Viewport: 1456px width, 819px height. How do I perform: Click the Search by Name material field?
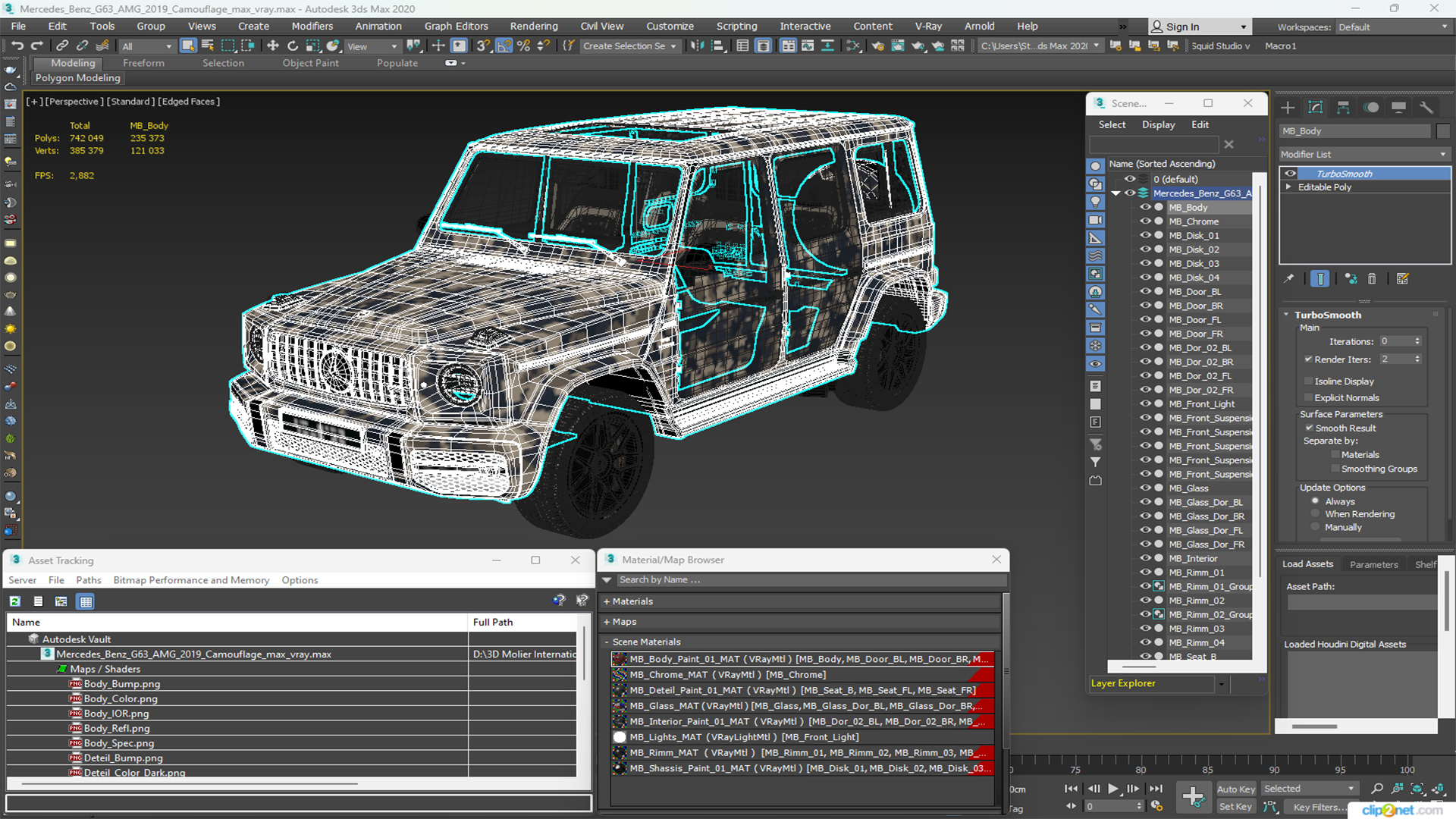(811, 580)
